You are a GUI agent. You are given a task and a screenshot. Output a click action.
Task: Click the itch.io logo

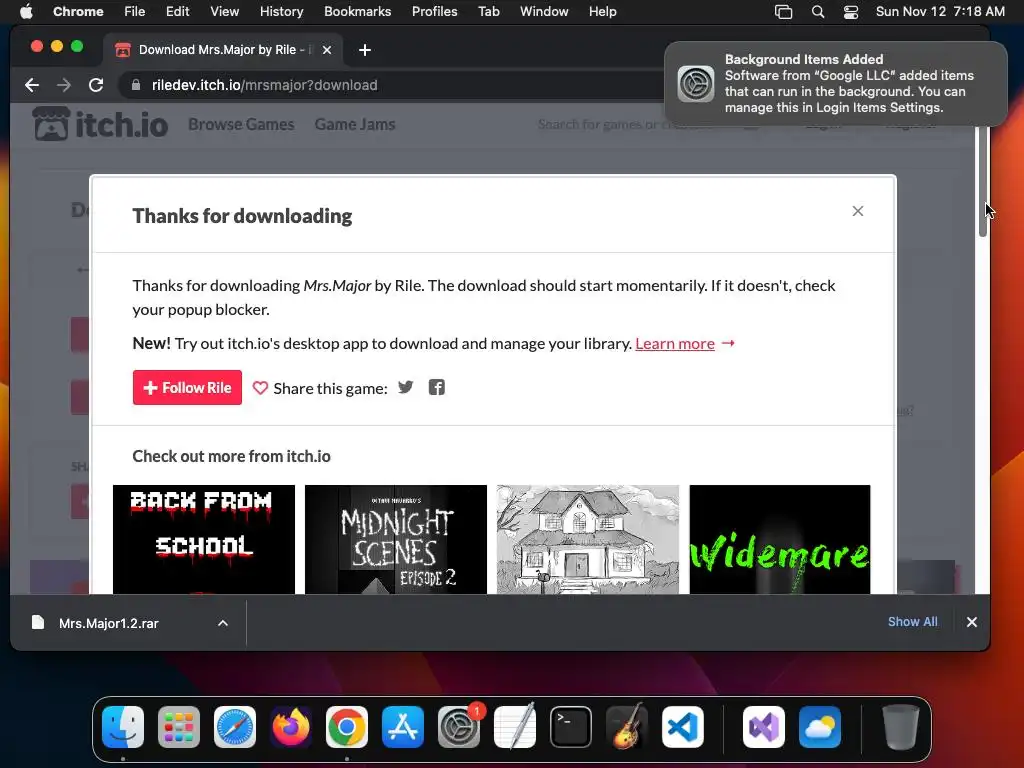coord(101,124)
